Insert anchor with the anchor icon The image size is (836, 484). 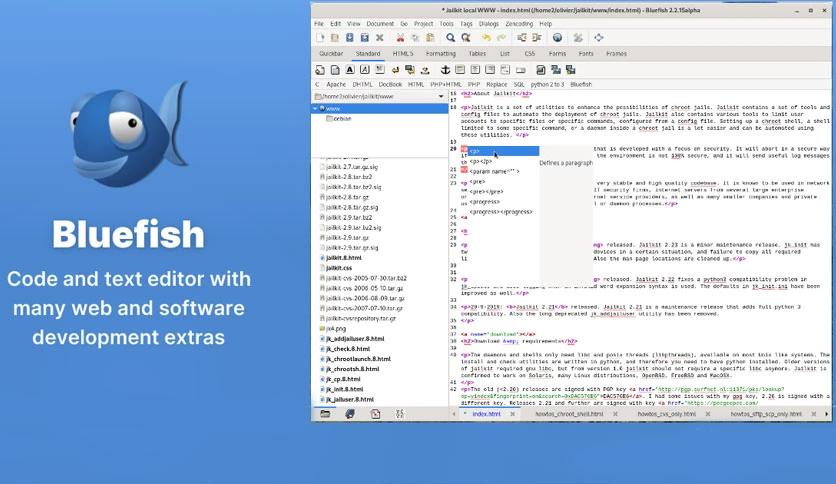click(x=445, y=70)
